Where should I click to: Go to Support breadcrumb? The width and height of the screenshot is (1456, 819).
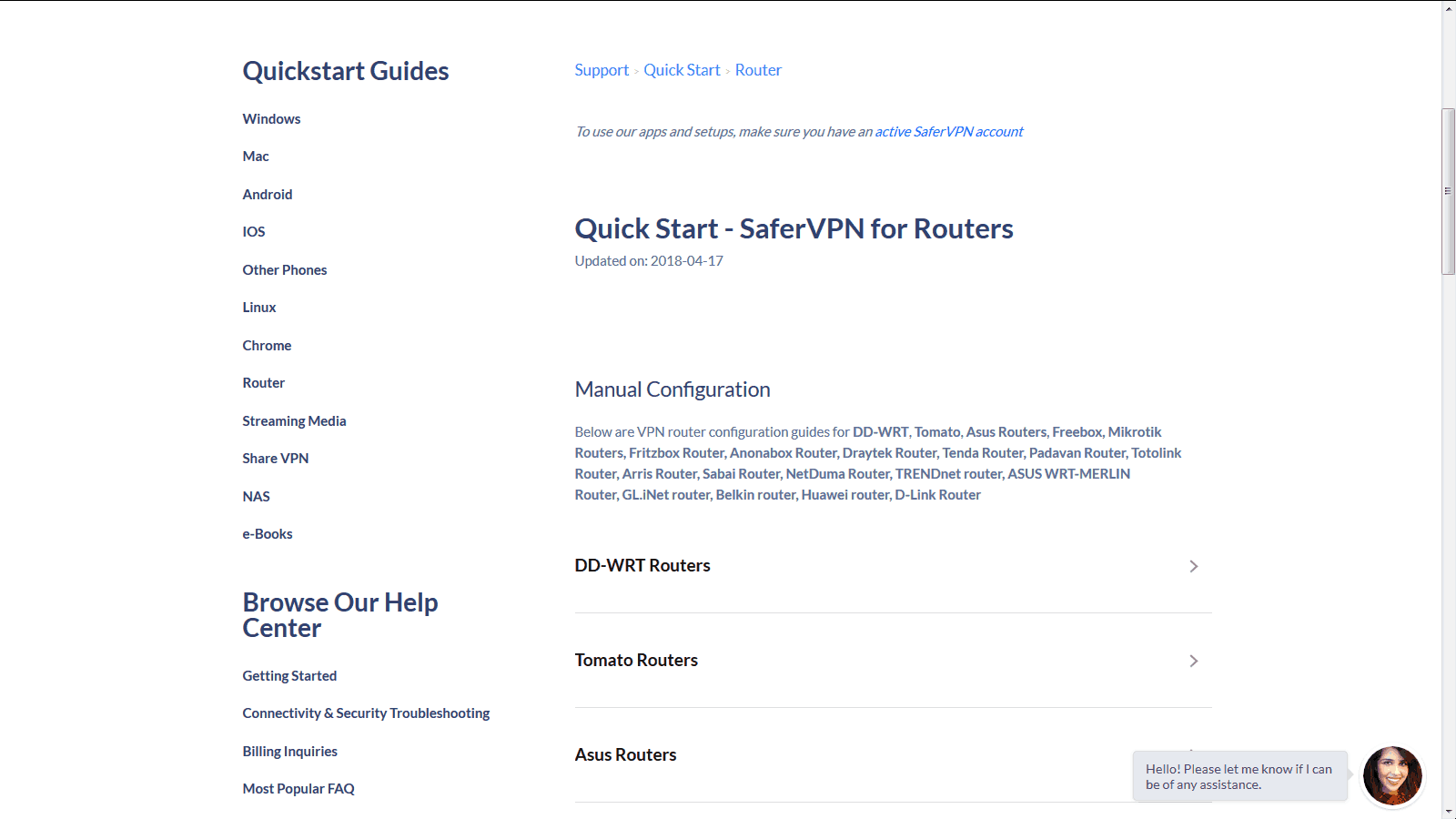[602, 70]
